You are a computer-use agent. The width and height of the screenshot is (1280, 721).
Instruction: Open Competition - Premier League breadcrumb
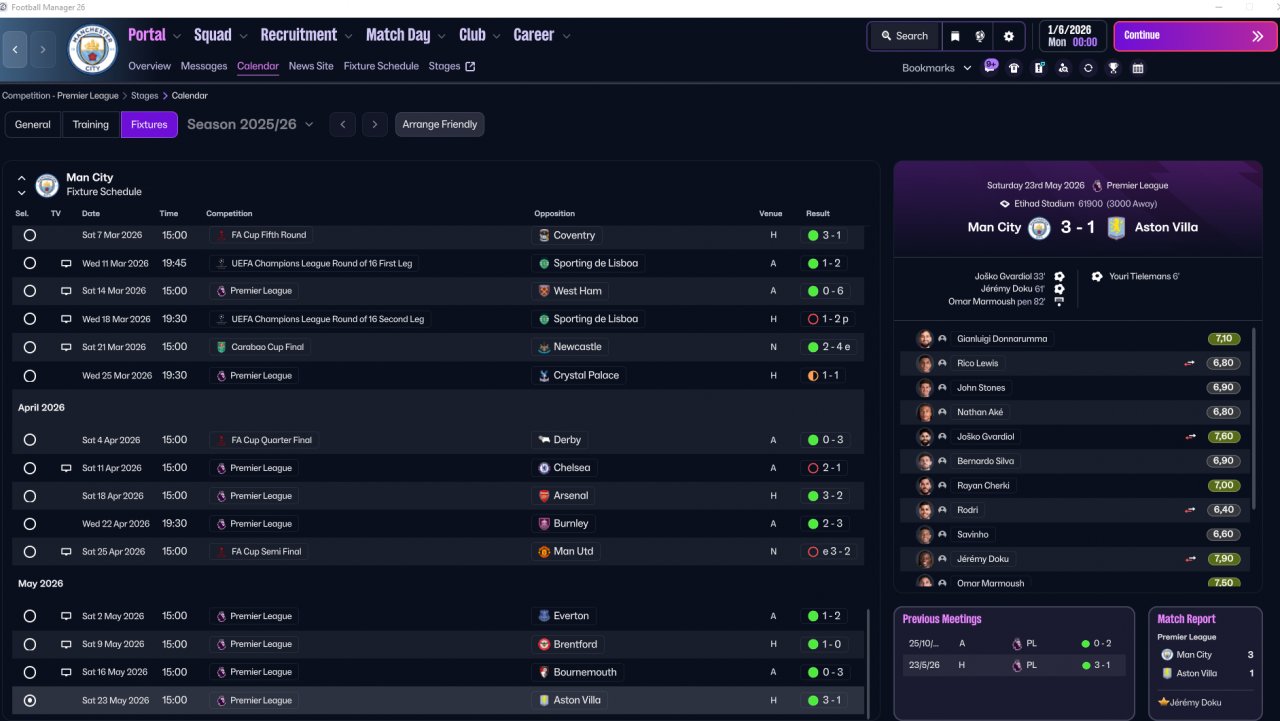60,96
